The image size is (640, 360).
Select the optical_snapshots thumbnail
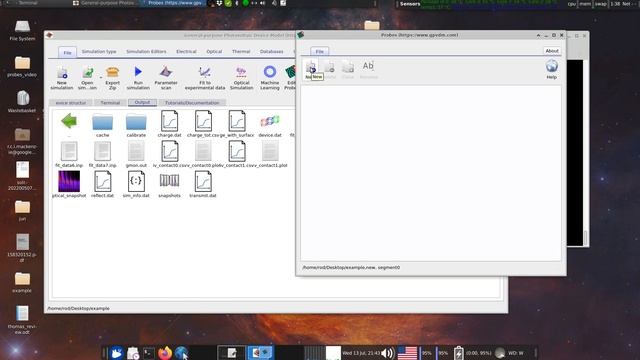pyautogui.click(x=69, y=181)
